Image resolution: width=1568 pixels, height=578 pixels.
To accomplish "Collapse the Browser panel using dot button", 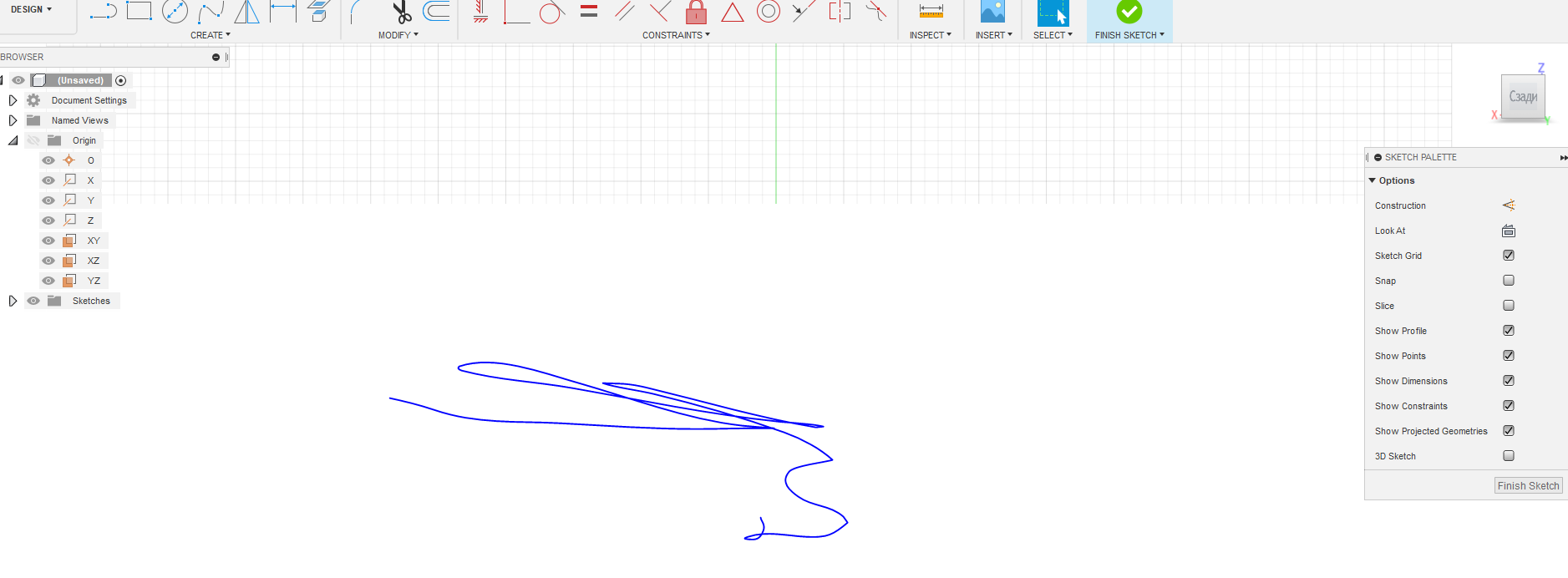I will coord(216,57).
